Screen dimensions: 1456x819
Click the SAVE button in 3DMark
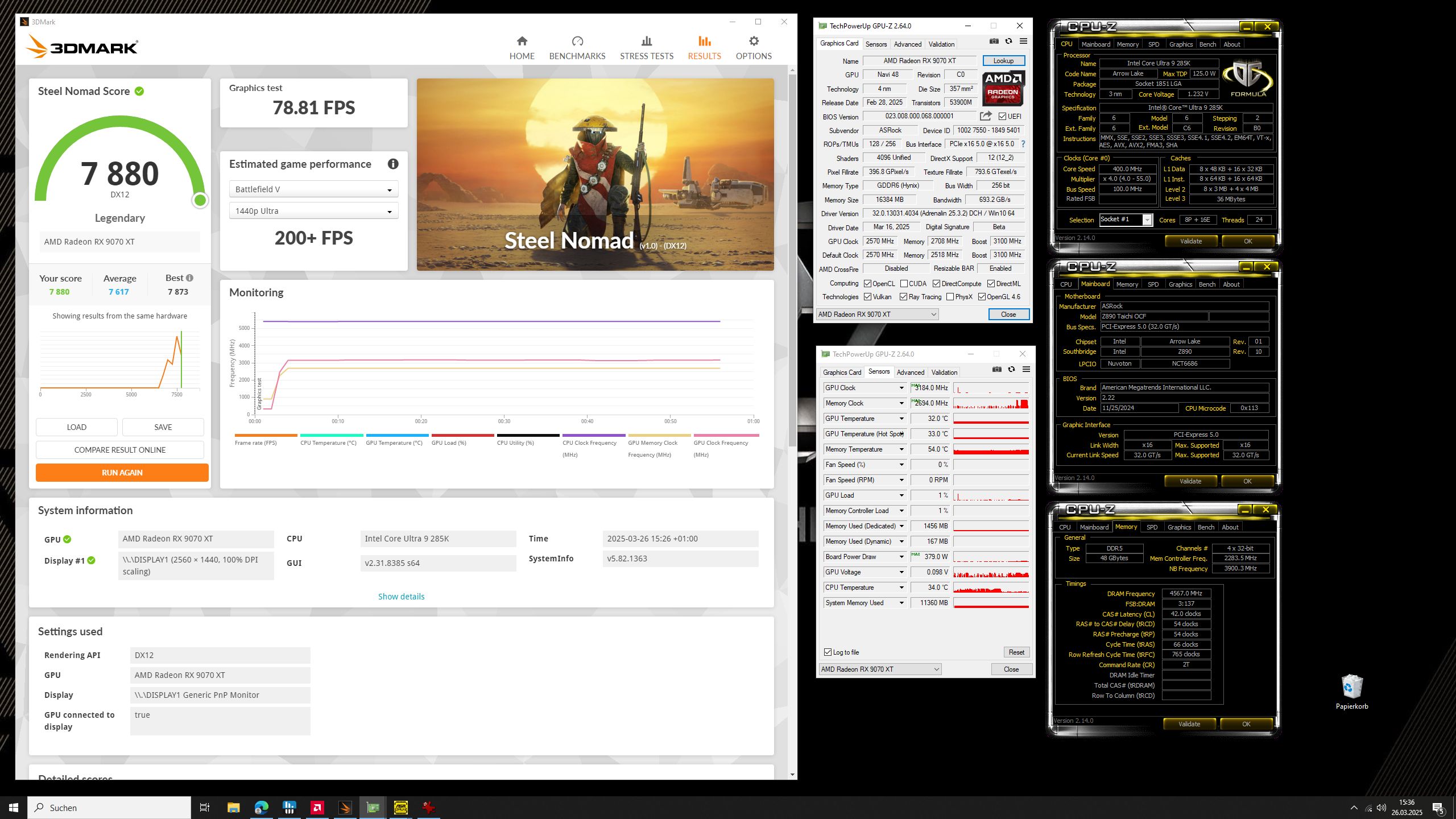click(163, 427)
